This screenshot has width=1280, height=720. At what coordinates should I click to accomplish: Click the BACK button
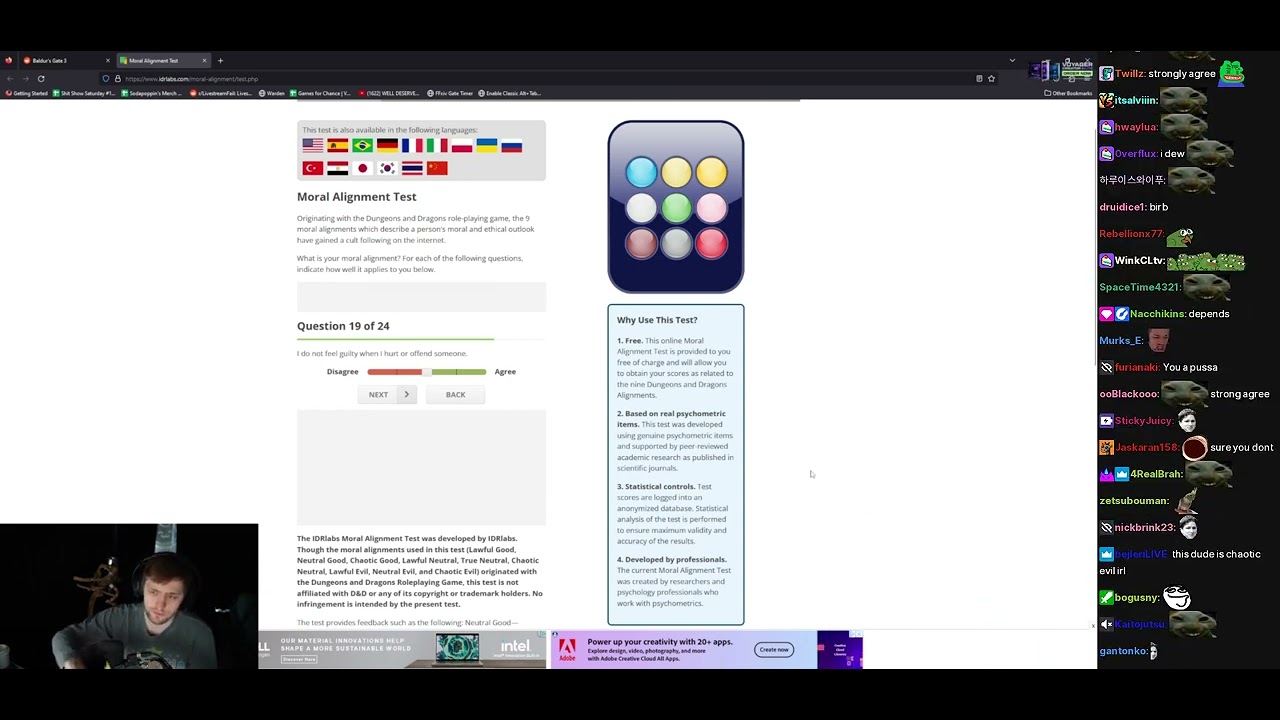[x=455, y=395]
